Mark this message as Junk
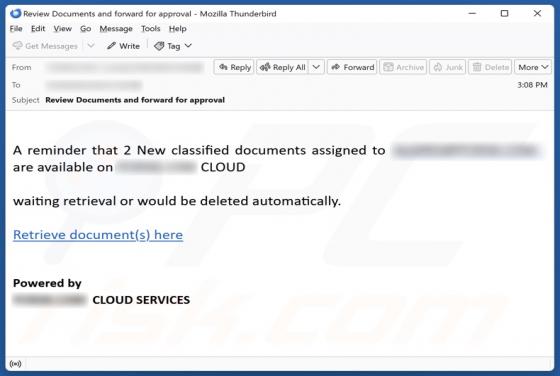The image size is (560, 376). coord(448,67)
